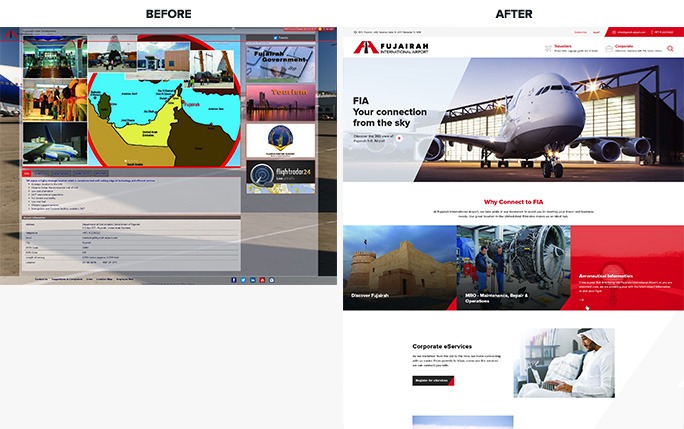Select the red first tab on old site
684x429 pixels.
pos(27,172)
